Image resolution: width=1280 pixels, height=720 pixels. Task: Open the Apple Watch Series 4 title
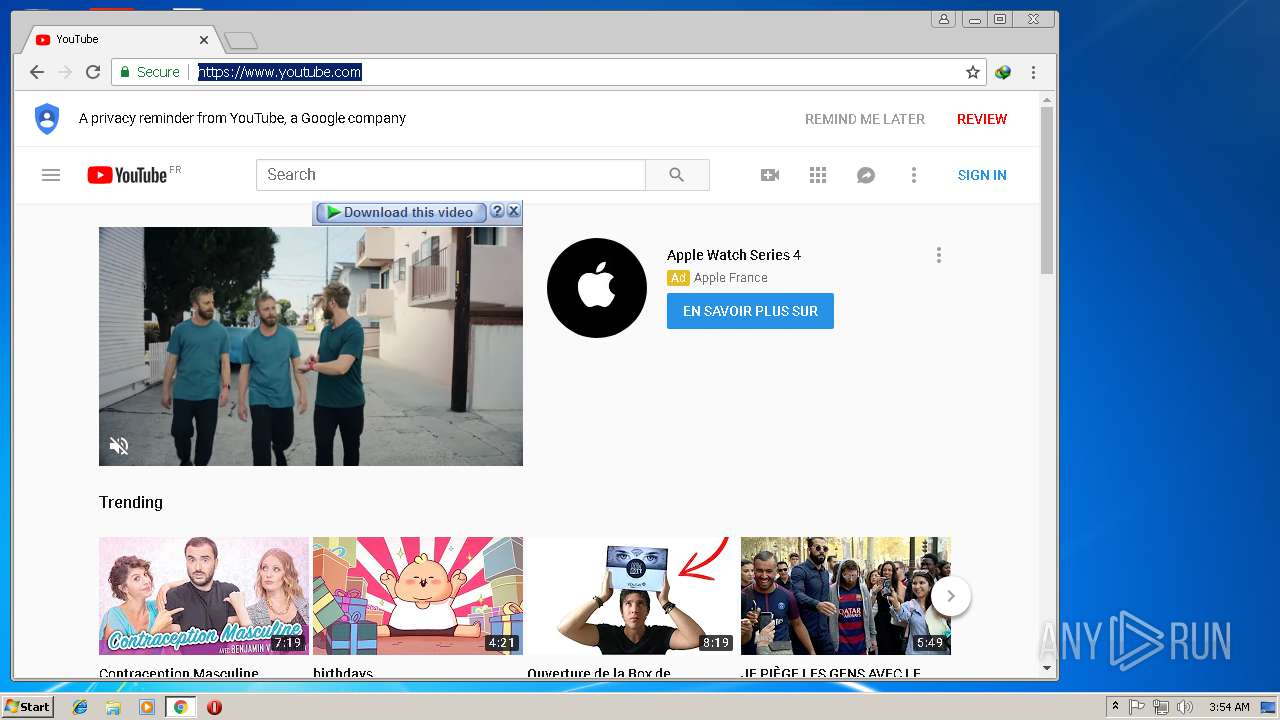click(x=734, y=255)
